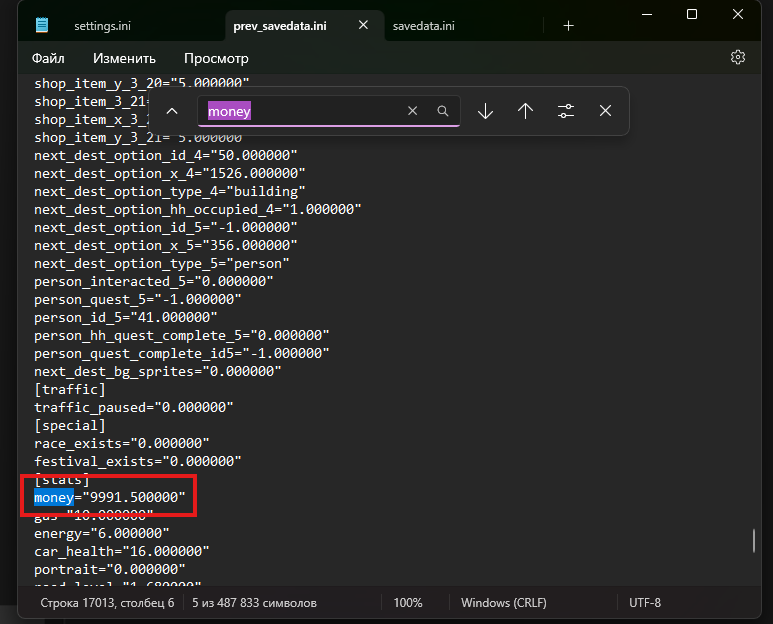Open Notepad settings via gear icon
This screenshot has width=773, height=624.
pyautogui.click(x=738, y=58)
